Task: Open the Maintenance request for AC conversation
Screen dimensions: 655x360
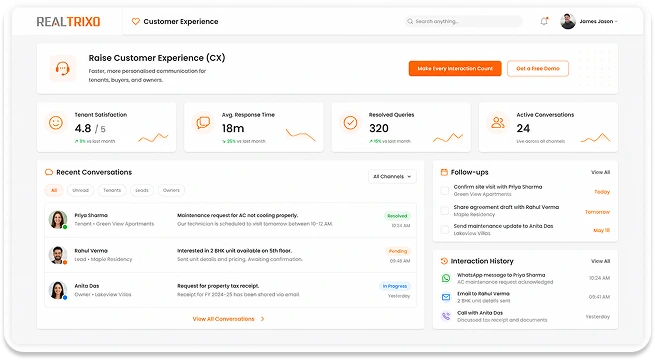Action: 231,220
